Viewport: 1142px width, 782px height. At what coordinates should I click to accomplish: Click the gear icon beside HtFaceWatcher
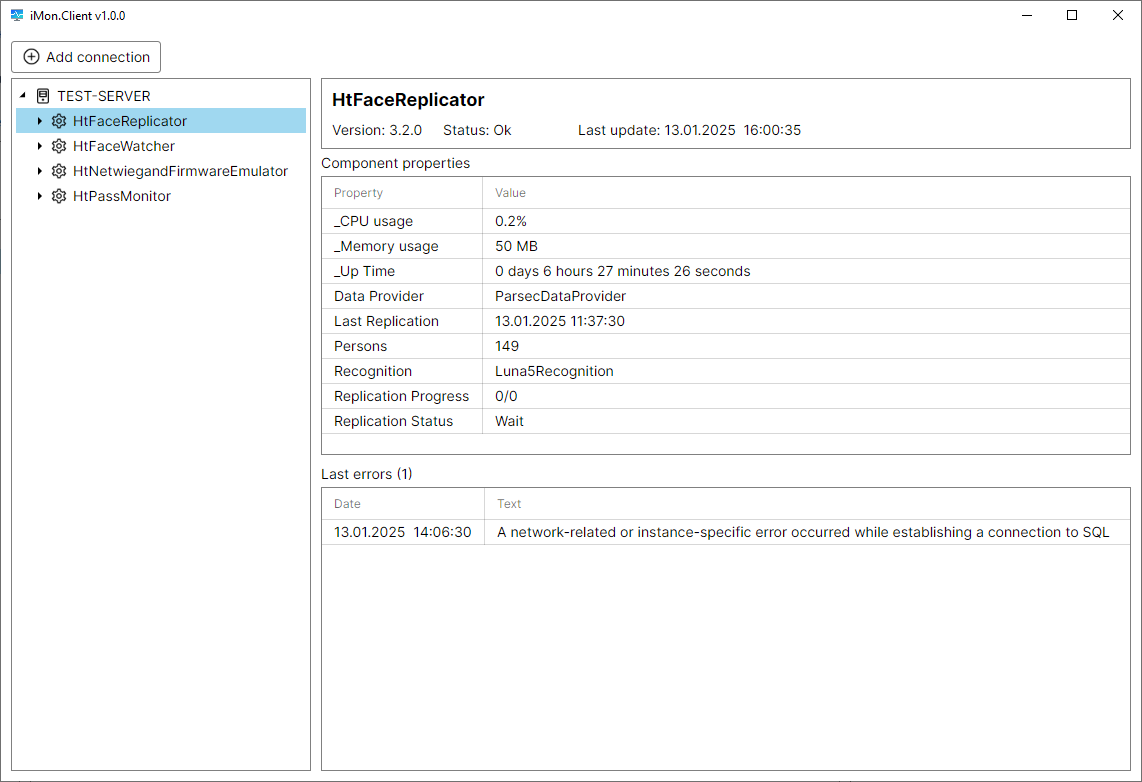[59, 146]
